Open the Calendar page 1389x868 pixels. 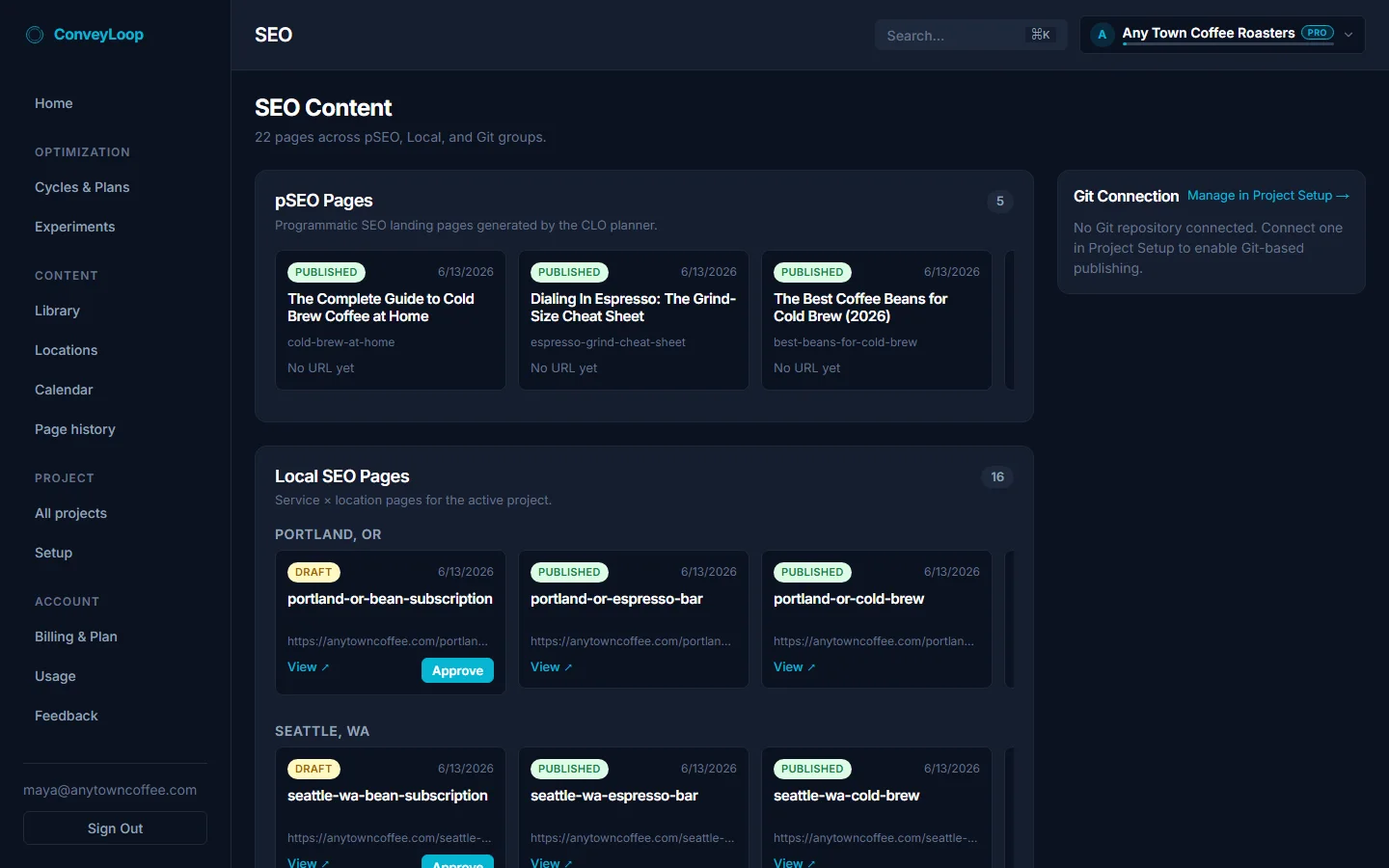(x=65, y=390)
